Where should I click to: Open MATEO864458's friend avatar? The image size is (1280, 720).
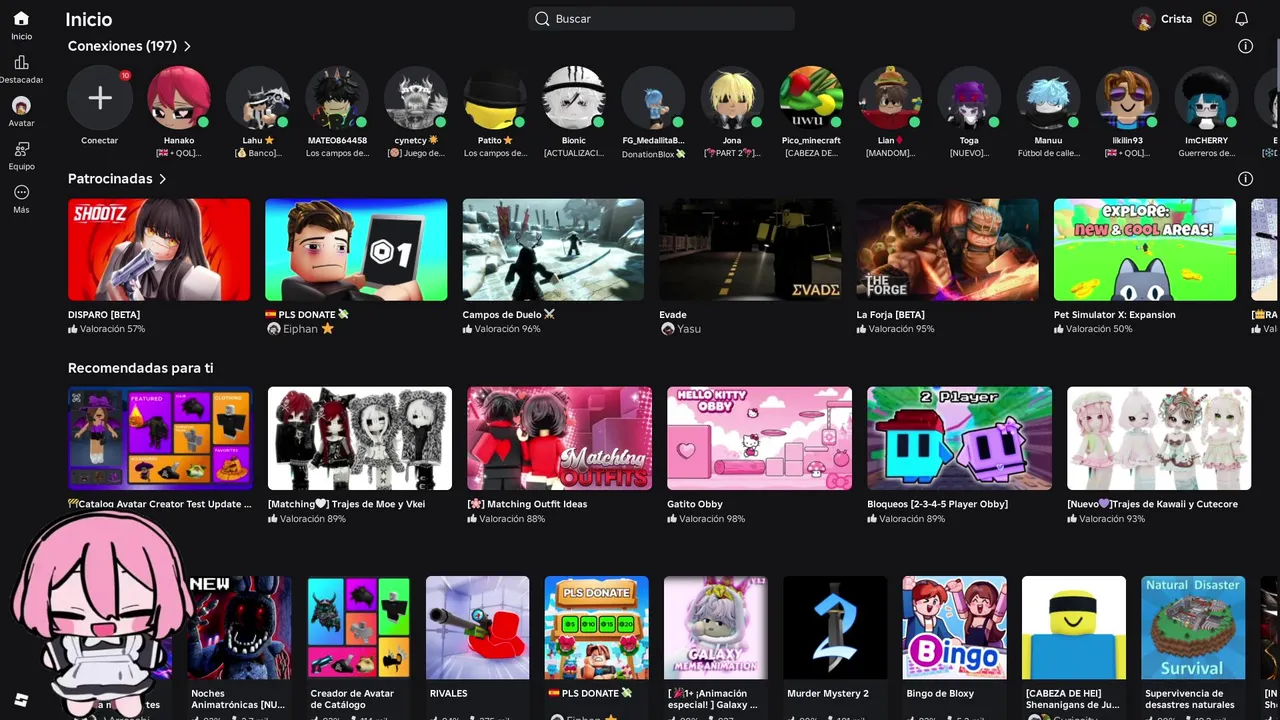(337, 98)
